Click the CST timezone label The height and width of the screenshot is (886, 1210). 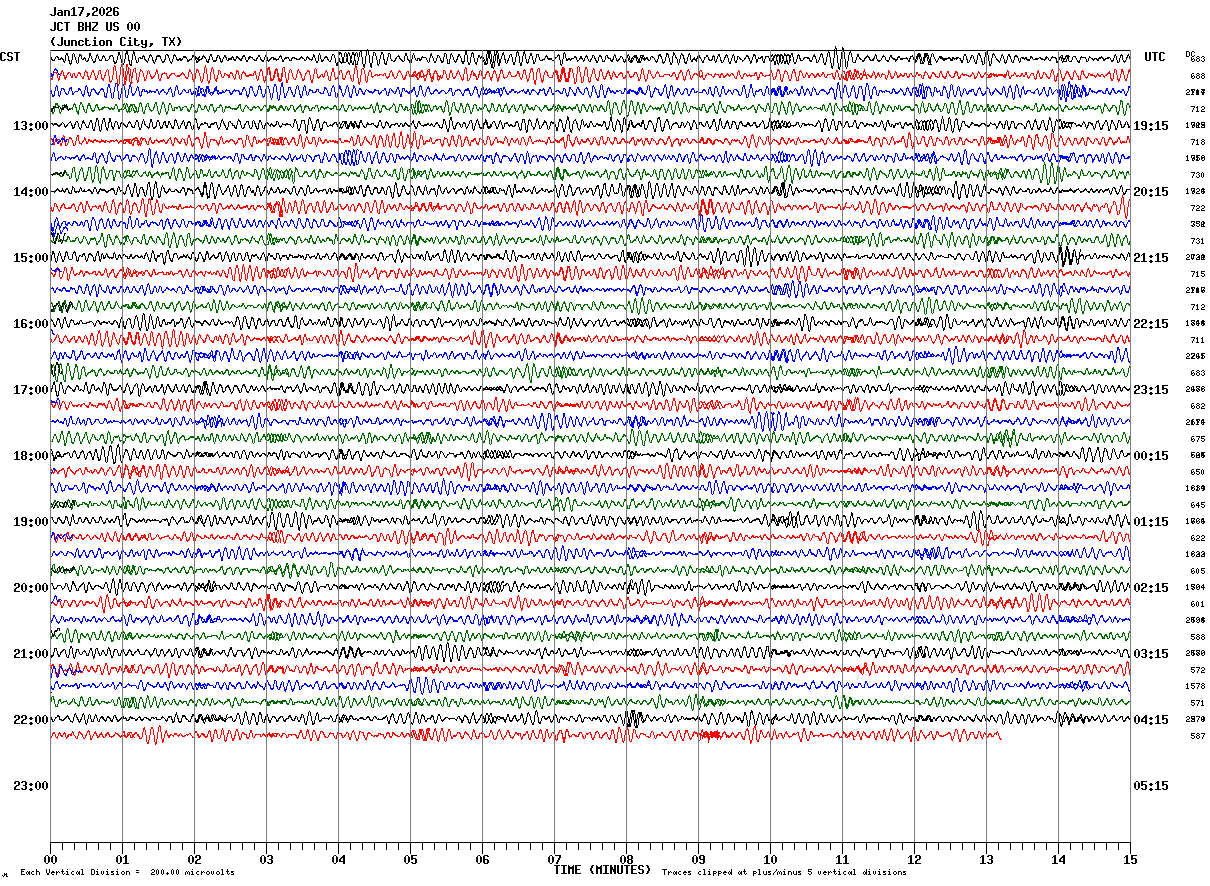point(10,57)
